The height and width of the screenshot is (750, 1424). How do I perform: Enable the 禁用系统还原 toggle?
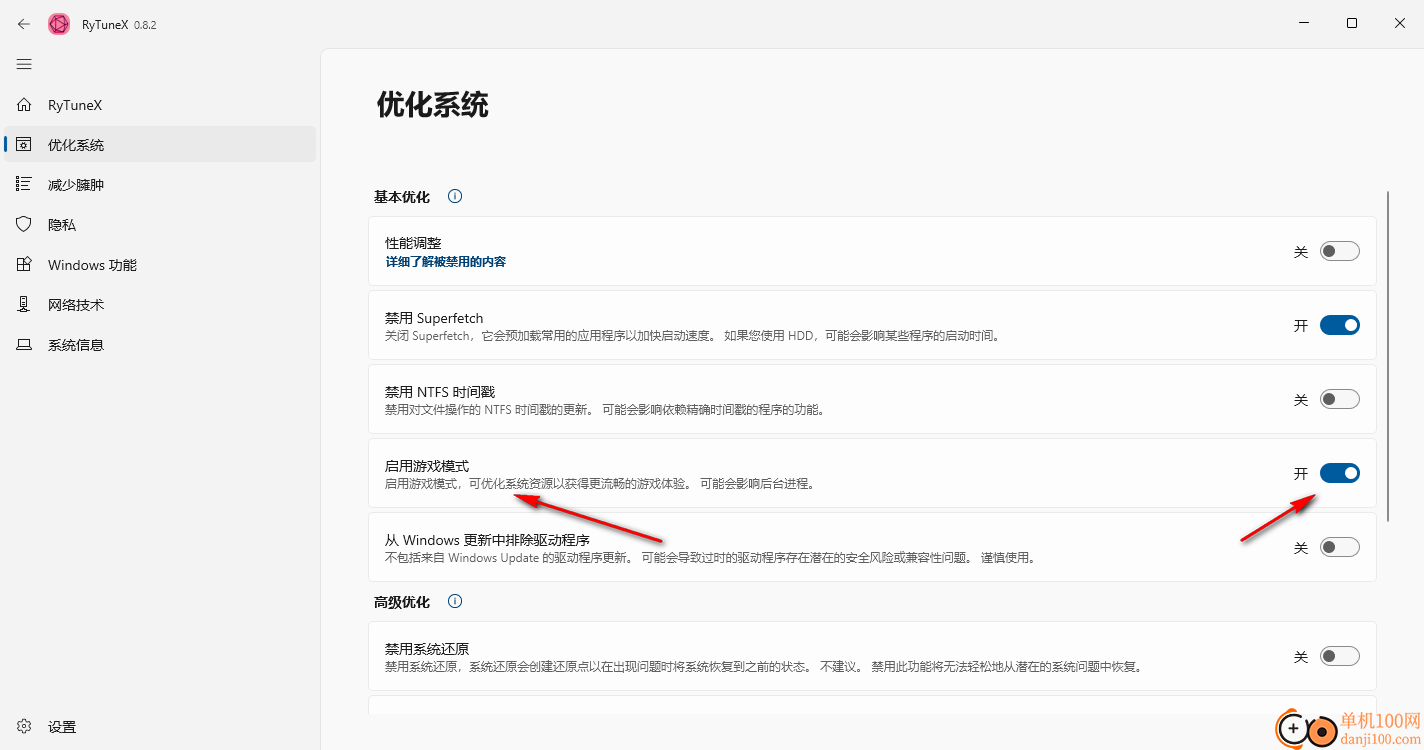coord(1340,657)
